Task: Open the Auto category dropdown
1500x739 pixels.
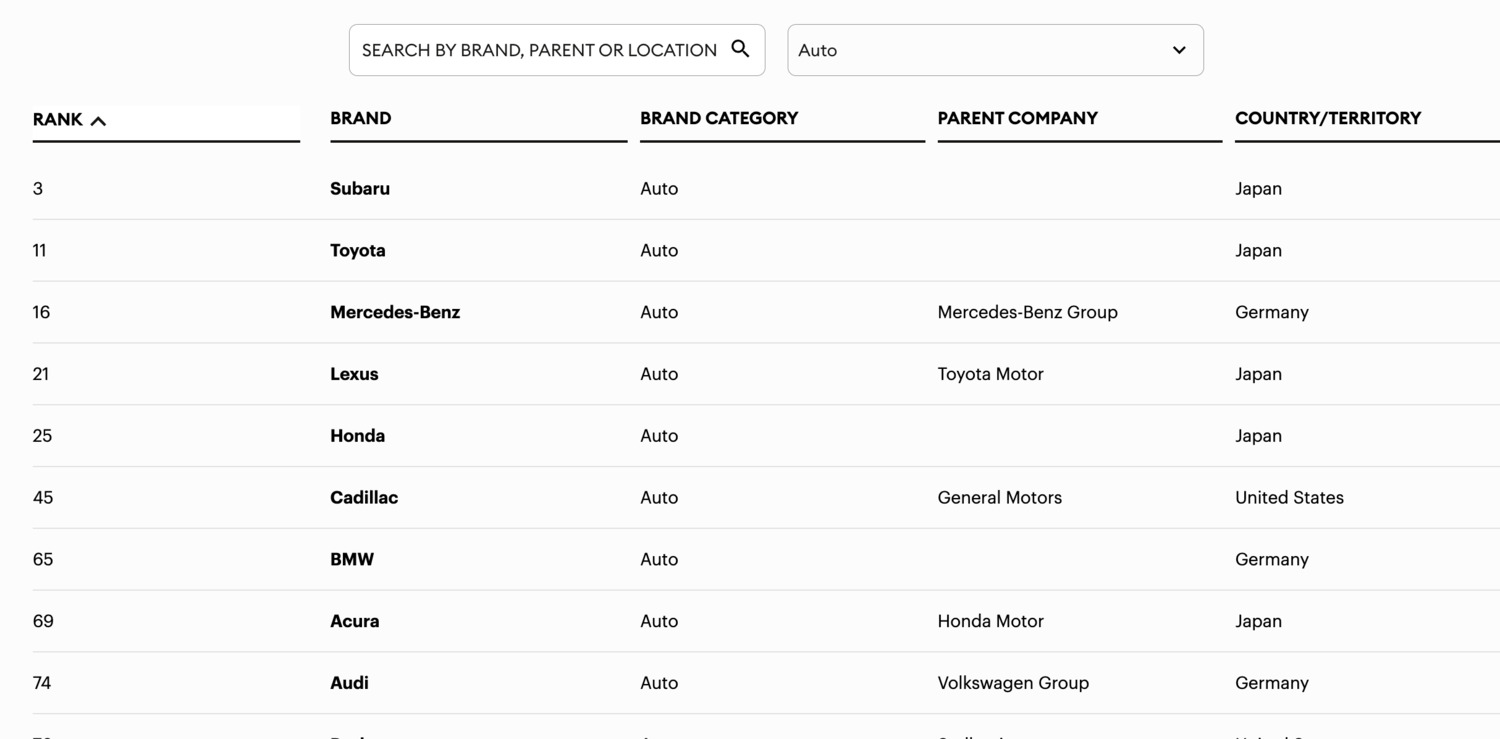Action: tap(995, 50)
